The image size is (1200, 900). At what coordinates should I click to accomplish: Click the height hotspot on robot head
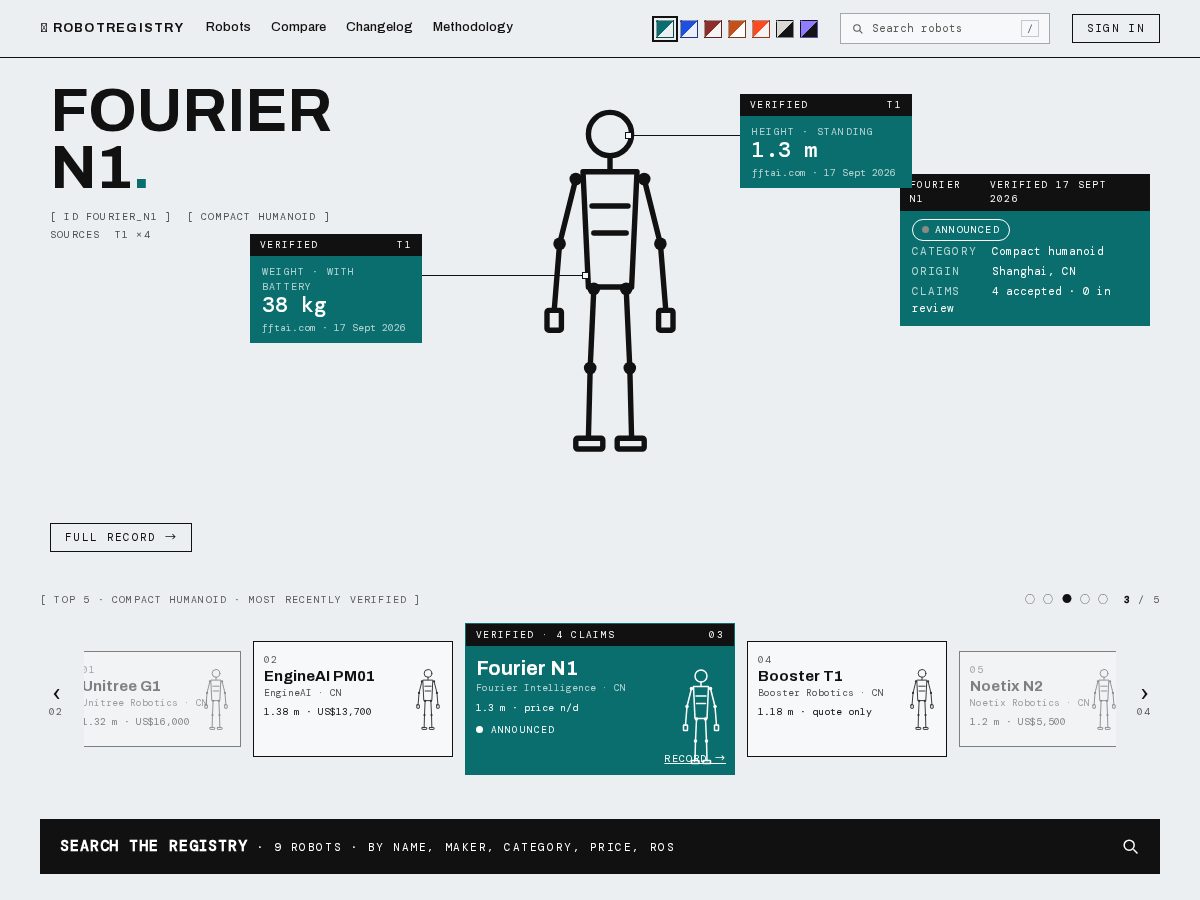pyautogui.click(x=628, y=135)
